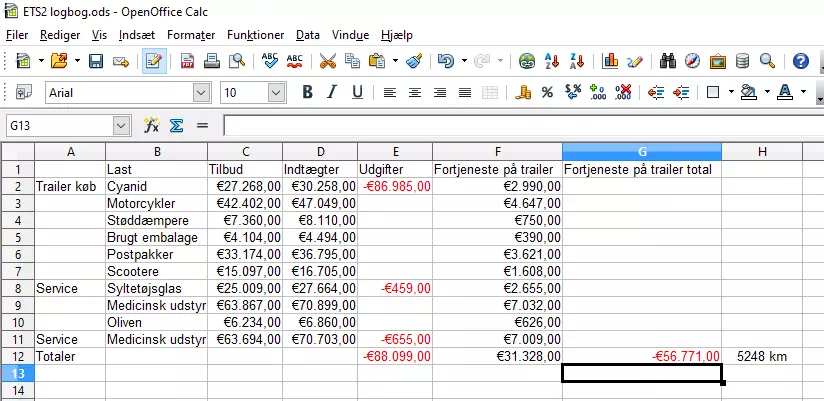
Task: Open the Rediger menu
Action: [60, 35]
